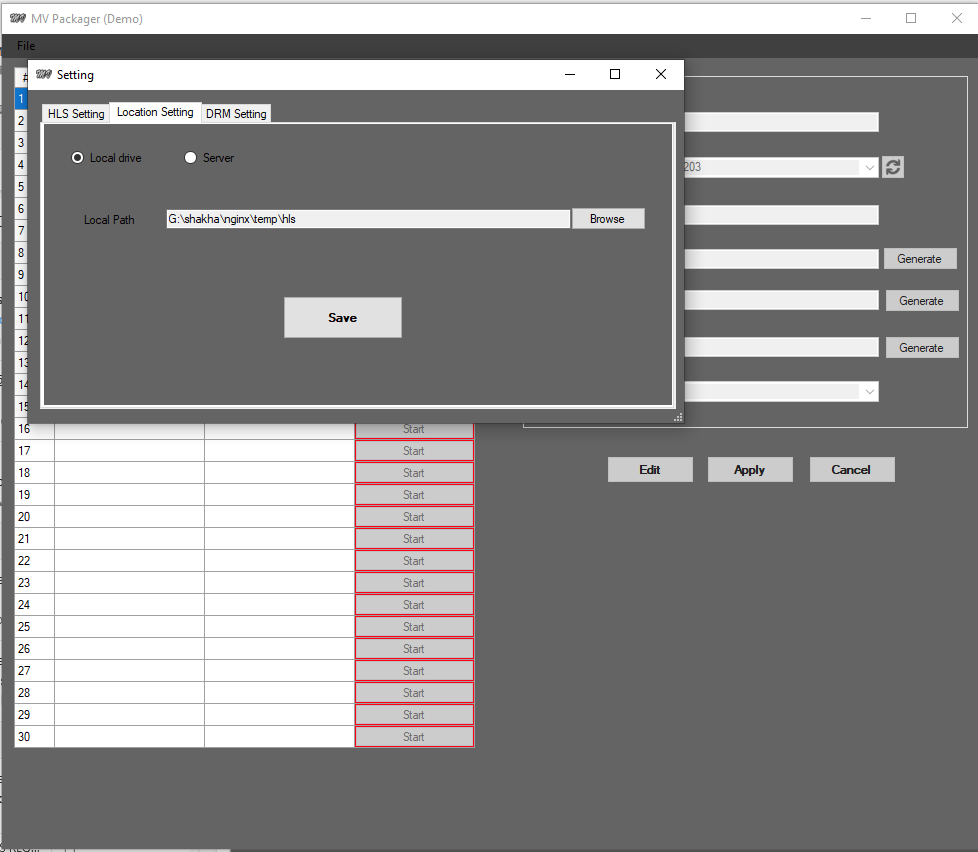The width and height of the screenshot is (978, 852).
Task: Select the Local drive radio option
Action: (x=78, y=158)
